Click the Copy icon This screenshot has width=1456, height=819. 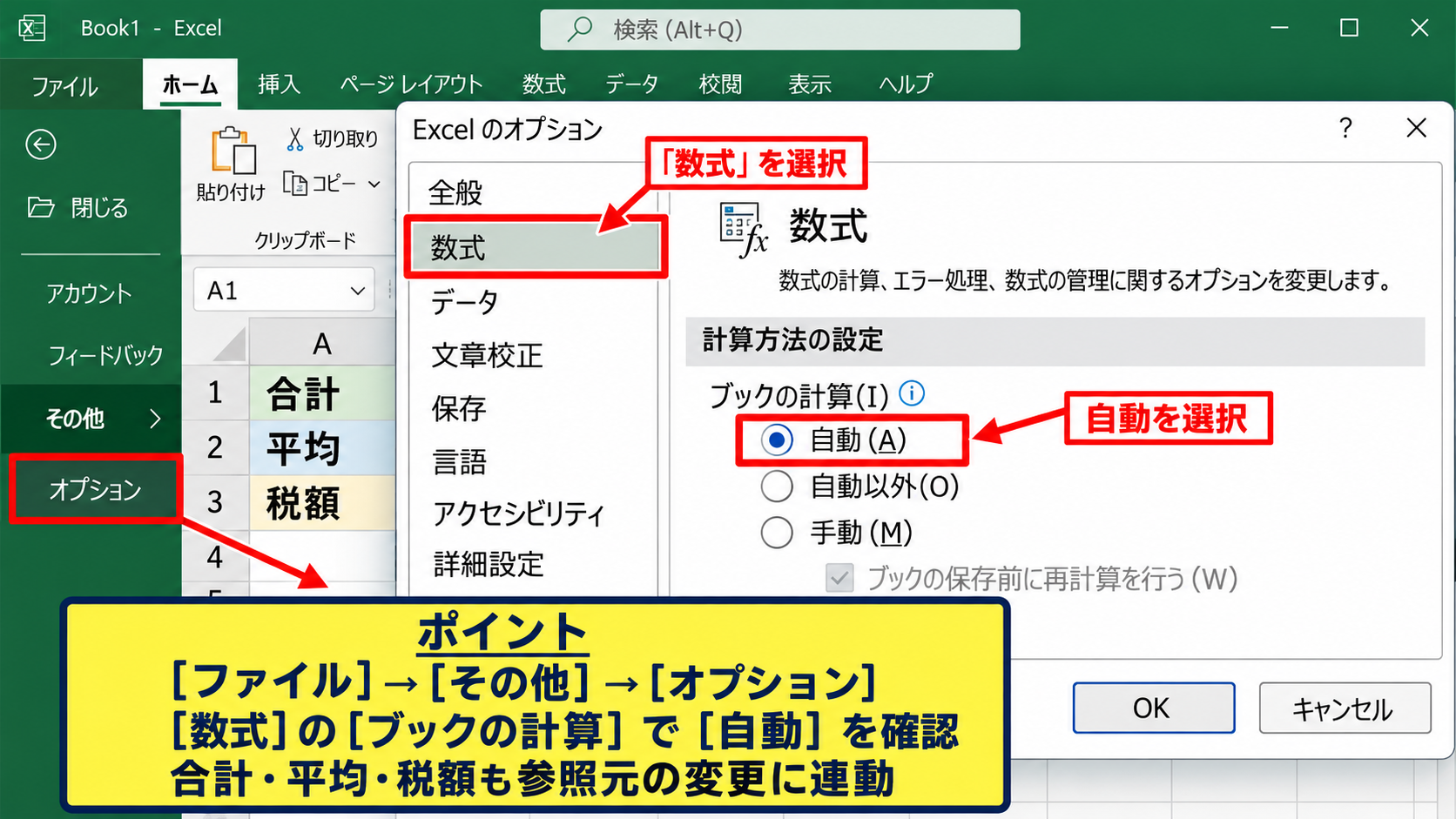pyautogui.click(x=295, y=184)
